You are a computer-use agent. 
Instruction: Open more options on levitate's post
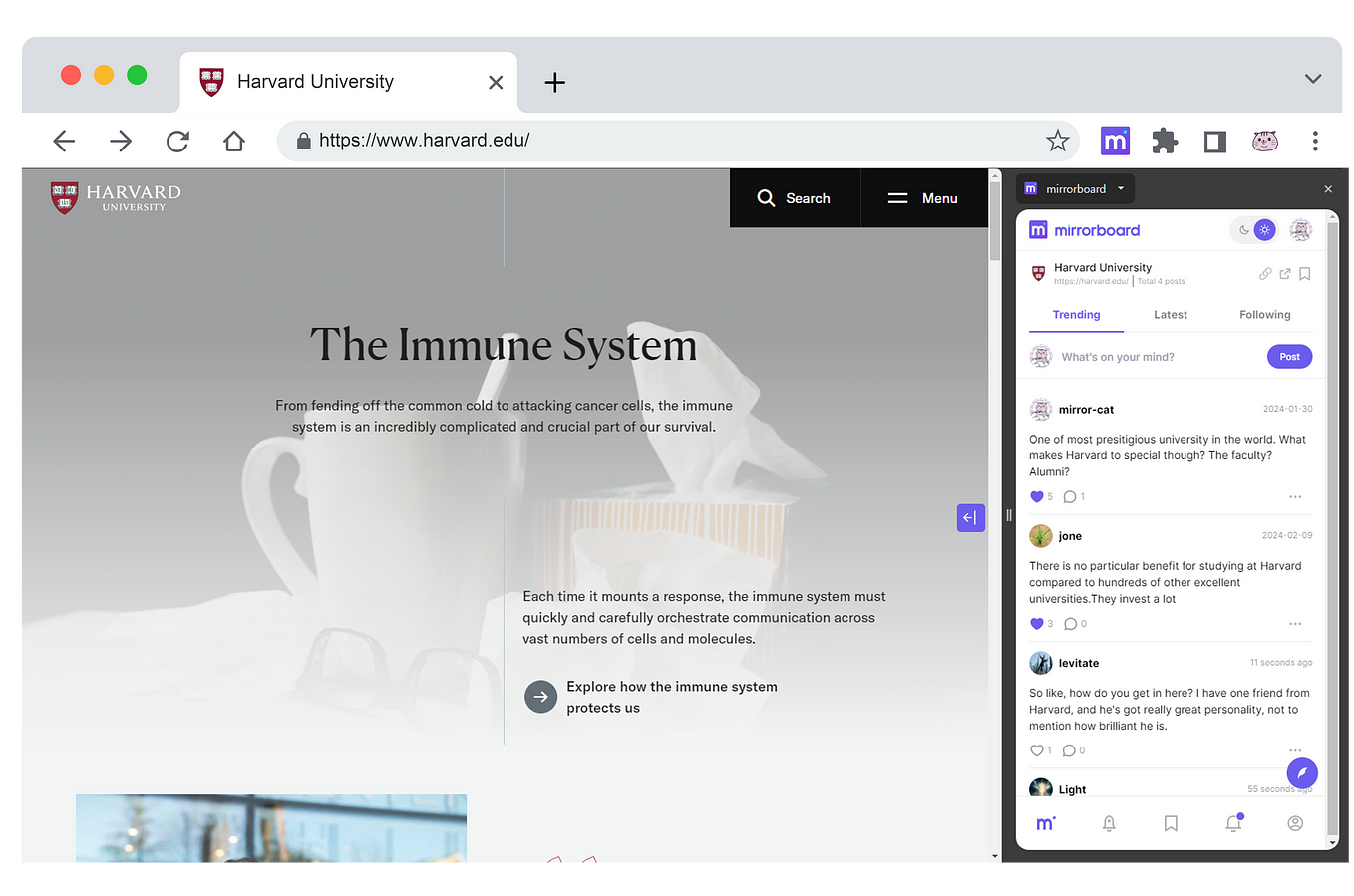click(x=1295, y=750)
